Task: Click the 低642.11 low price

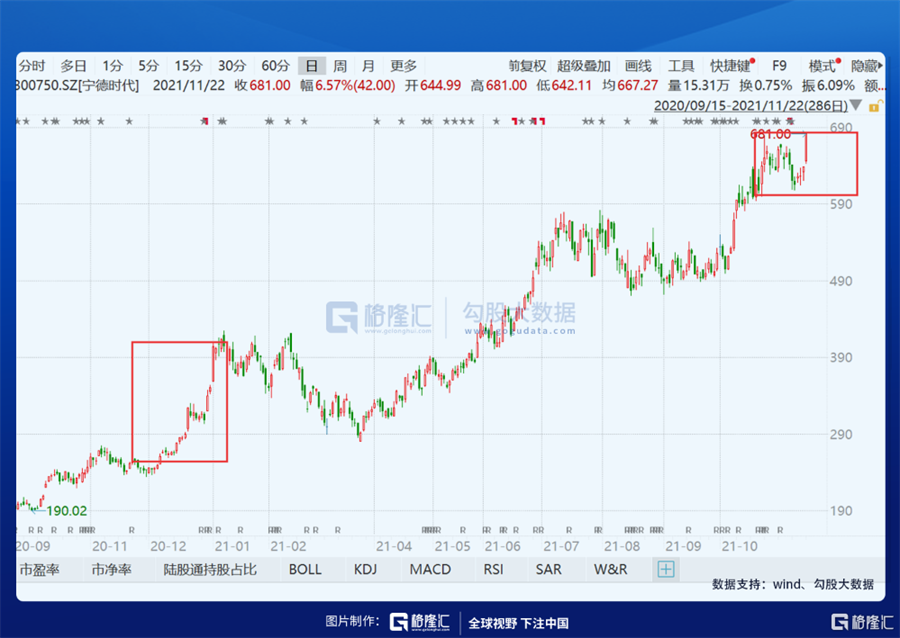Action: click(x=564, y=85)
